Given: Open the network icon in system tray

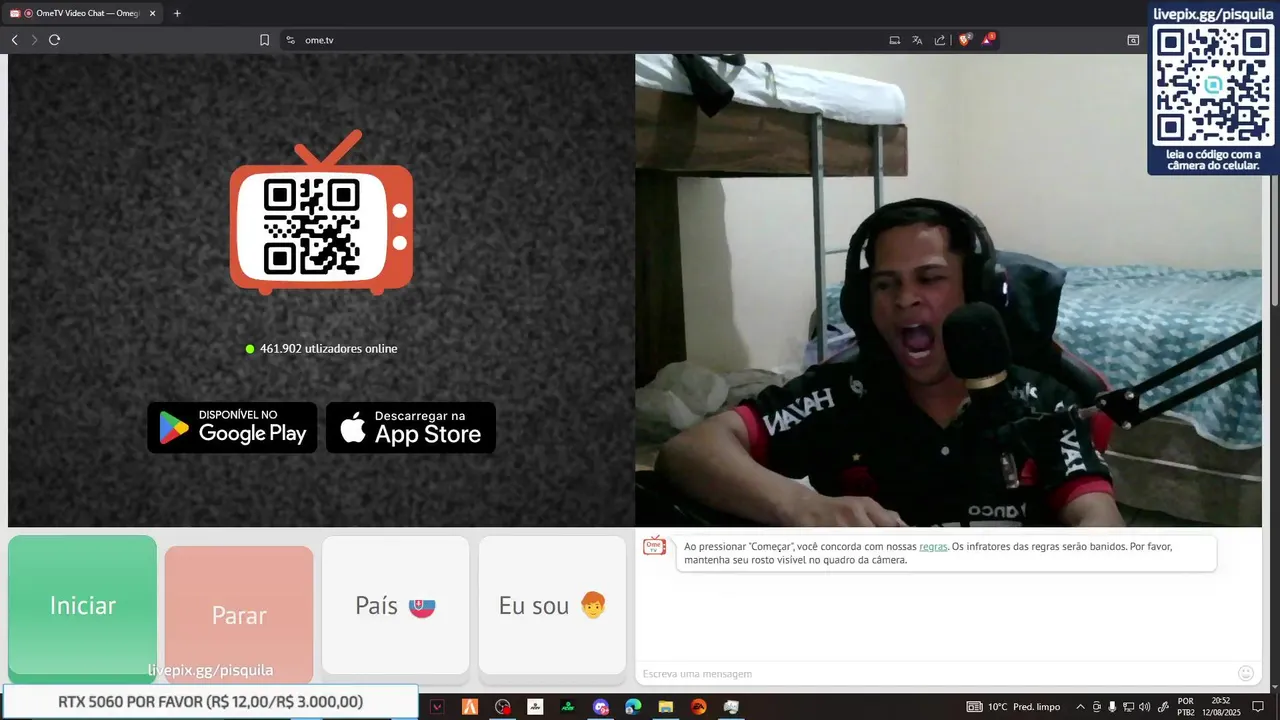Looking at the screenshot, I should tap(1128, 707).
